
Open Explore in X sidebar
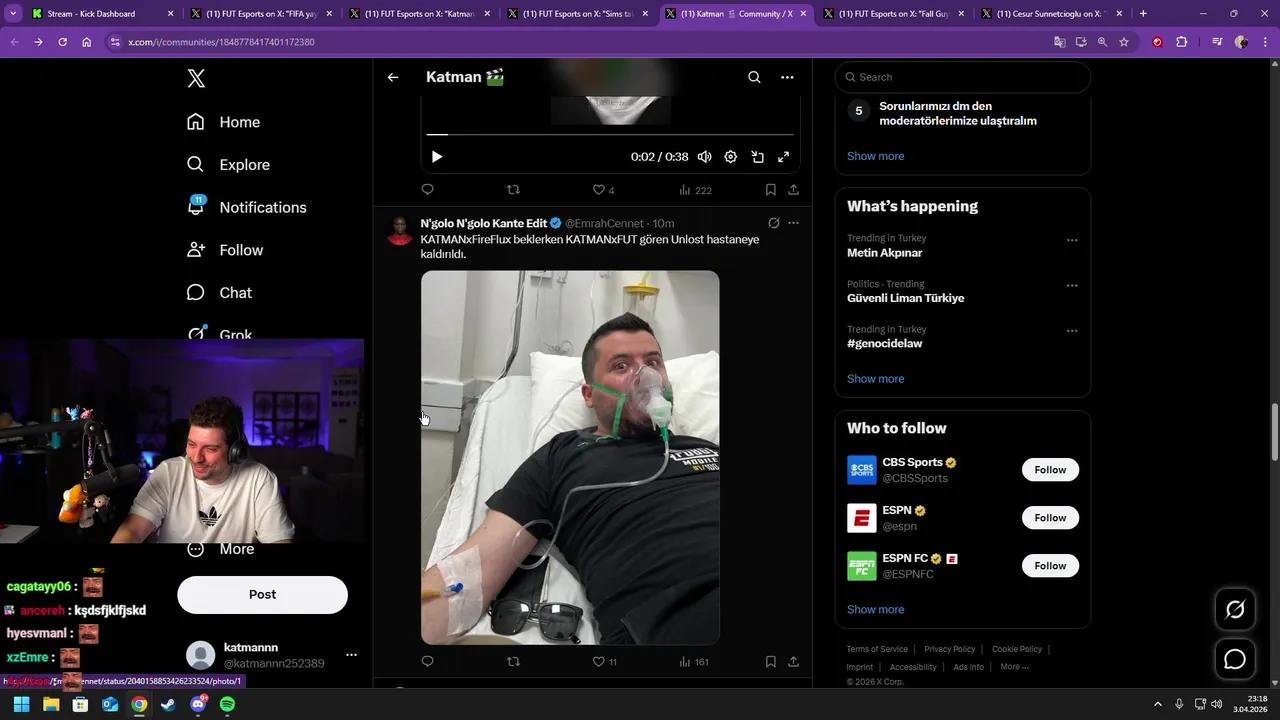point(228,165)
